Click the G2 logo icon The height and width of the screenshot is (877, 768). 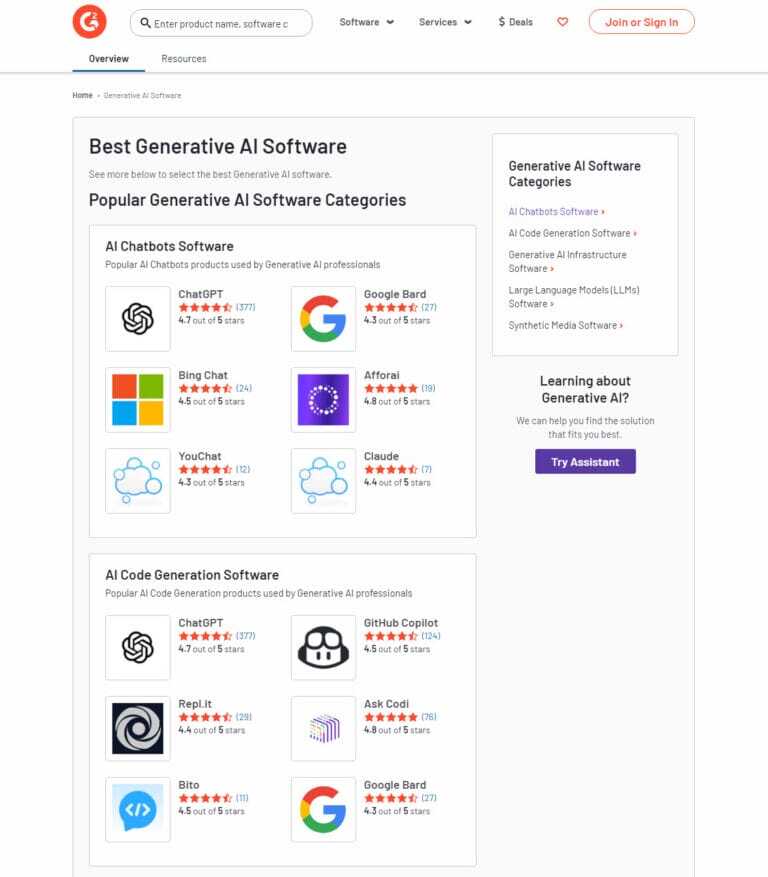click(x=89, y=22)
